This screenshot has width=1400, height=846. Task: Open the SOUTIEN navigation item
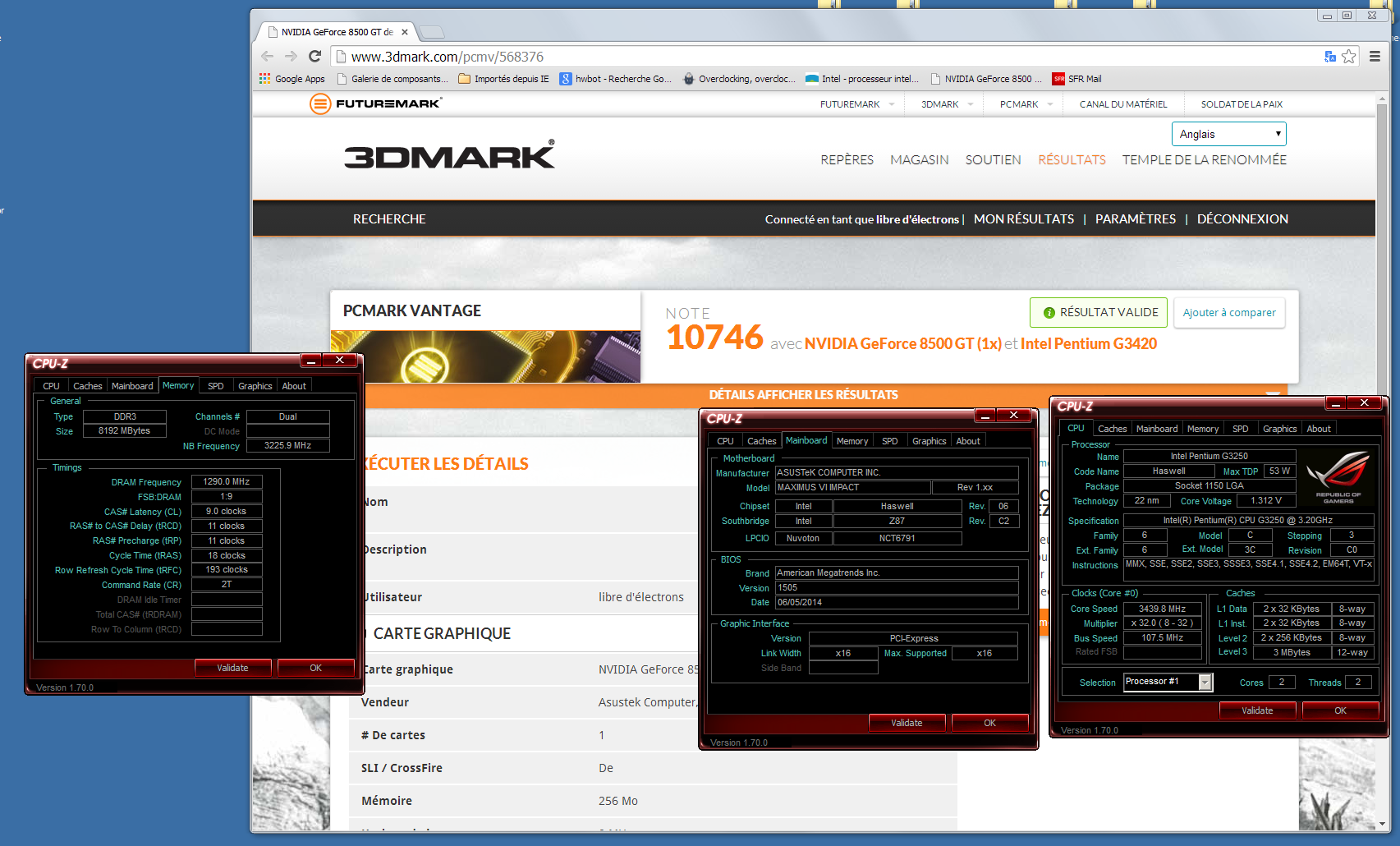(993, 159)
